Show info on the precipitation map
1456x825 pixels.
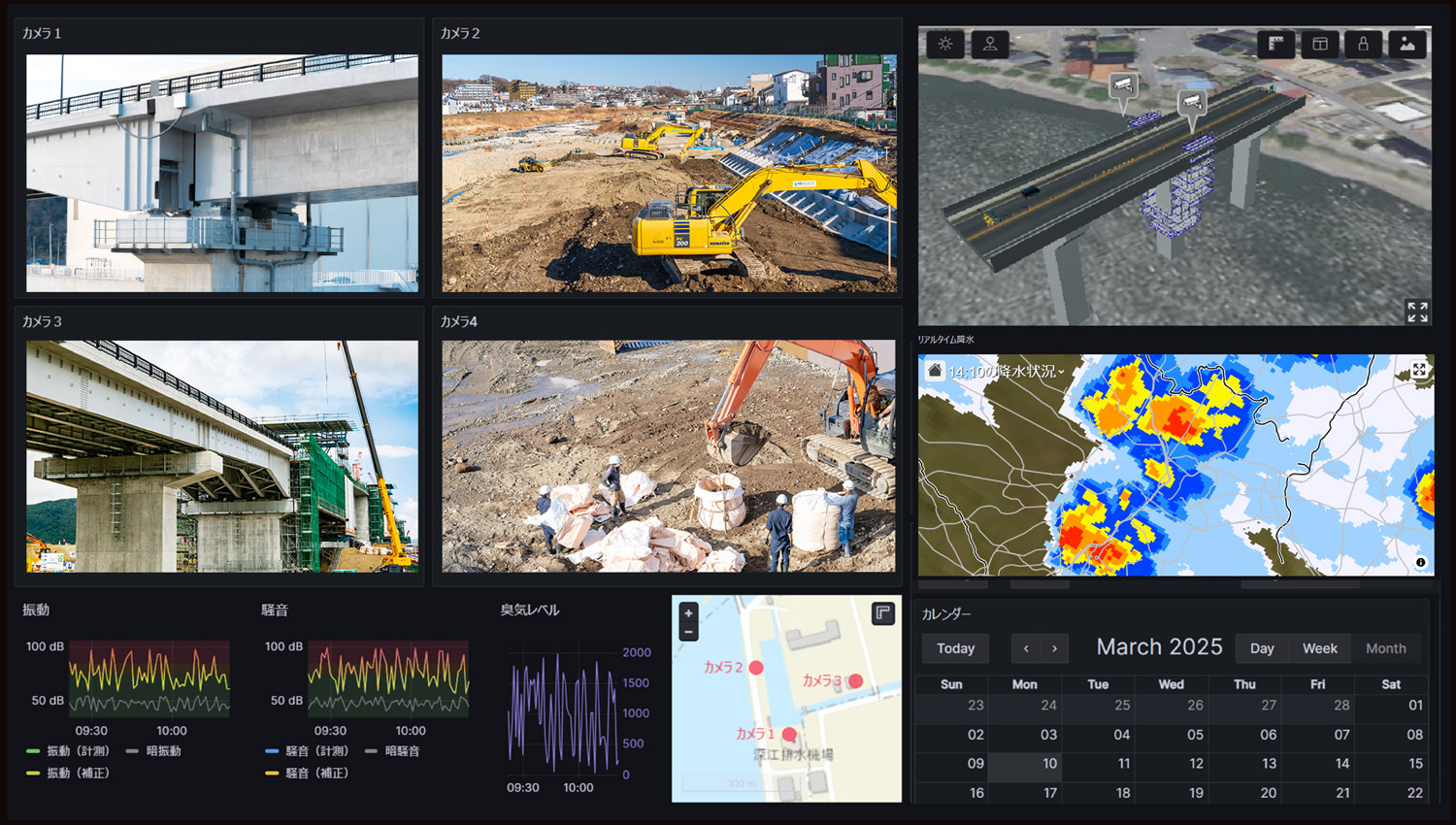coord(1420,562)
